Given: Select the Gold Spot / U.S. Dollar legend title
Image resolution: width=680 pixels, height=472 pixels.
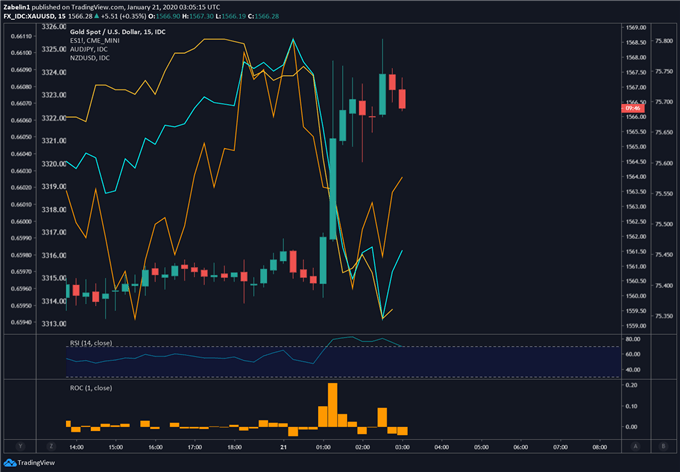Looking at the screenshot, I should 118,32.
